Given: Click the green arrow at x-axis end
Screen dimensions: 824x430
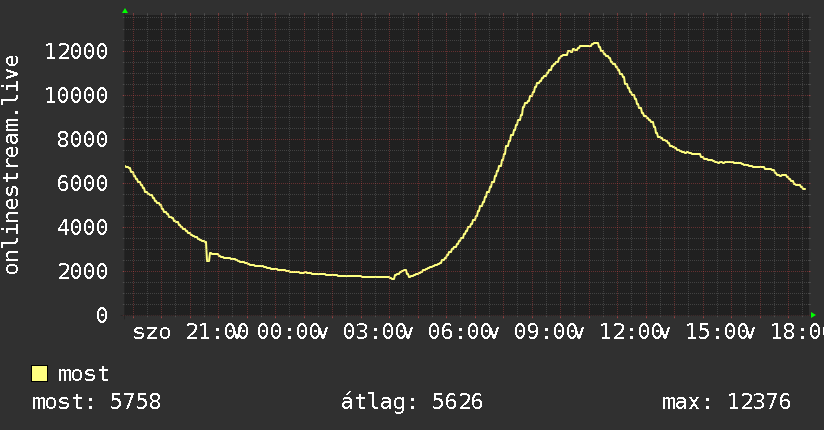Looking at the screenshot, I should coord(813,315).
